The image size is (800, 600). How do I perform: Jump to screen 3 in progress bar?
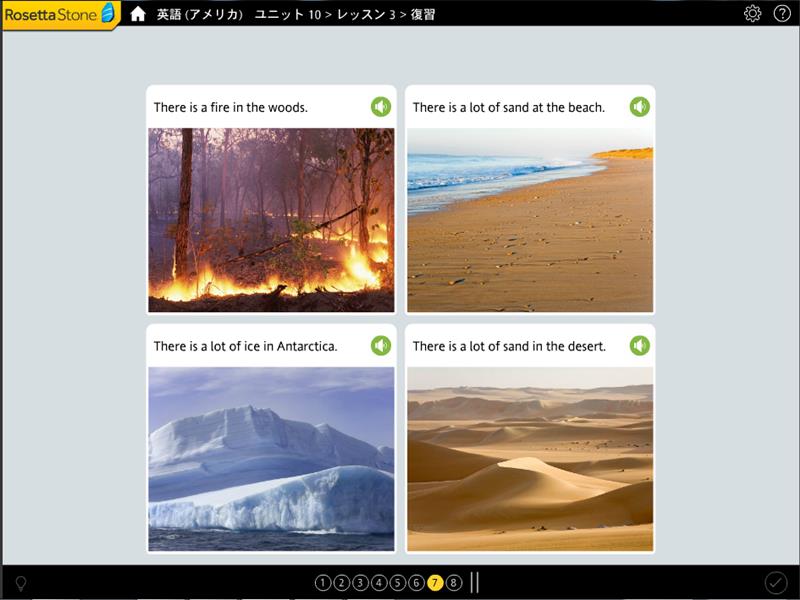click(360, 582)
